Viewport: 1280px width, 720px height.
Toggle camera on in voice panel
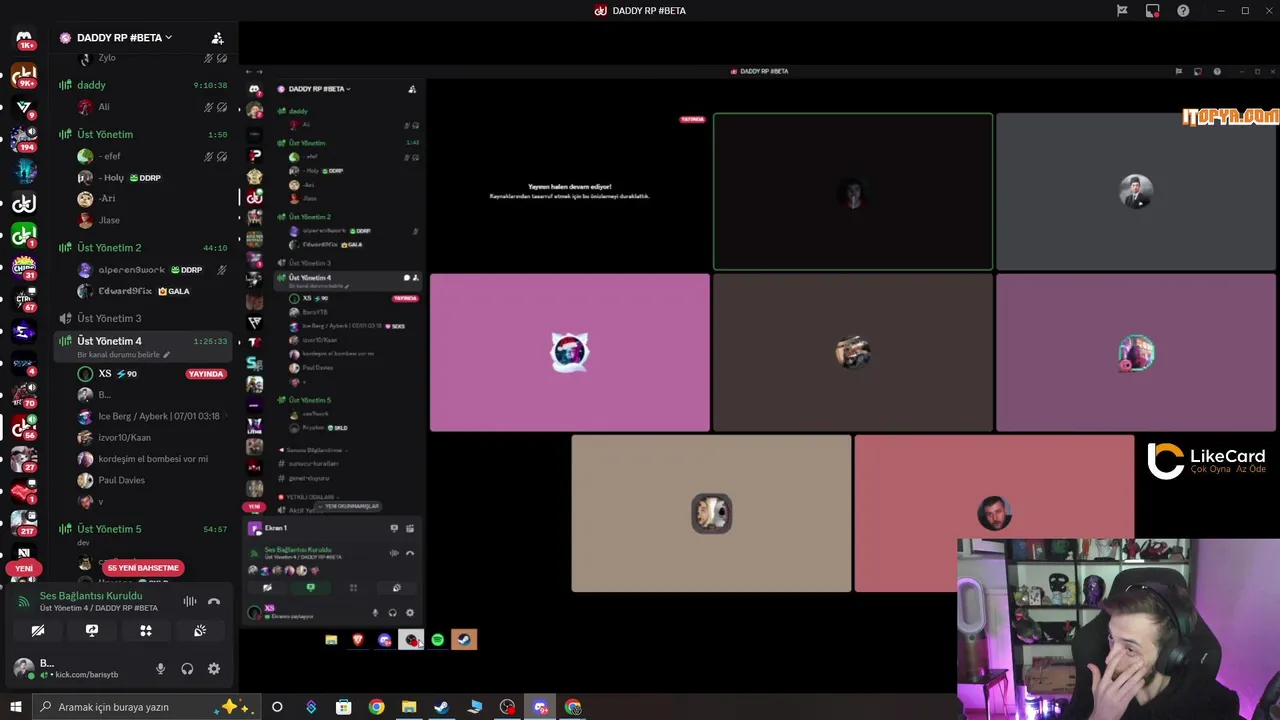point(38,630)
